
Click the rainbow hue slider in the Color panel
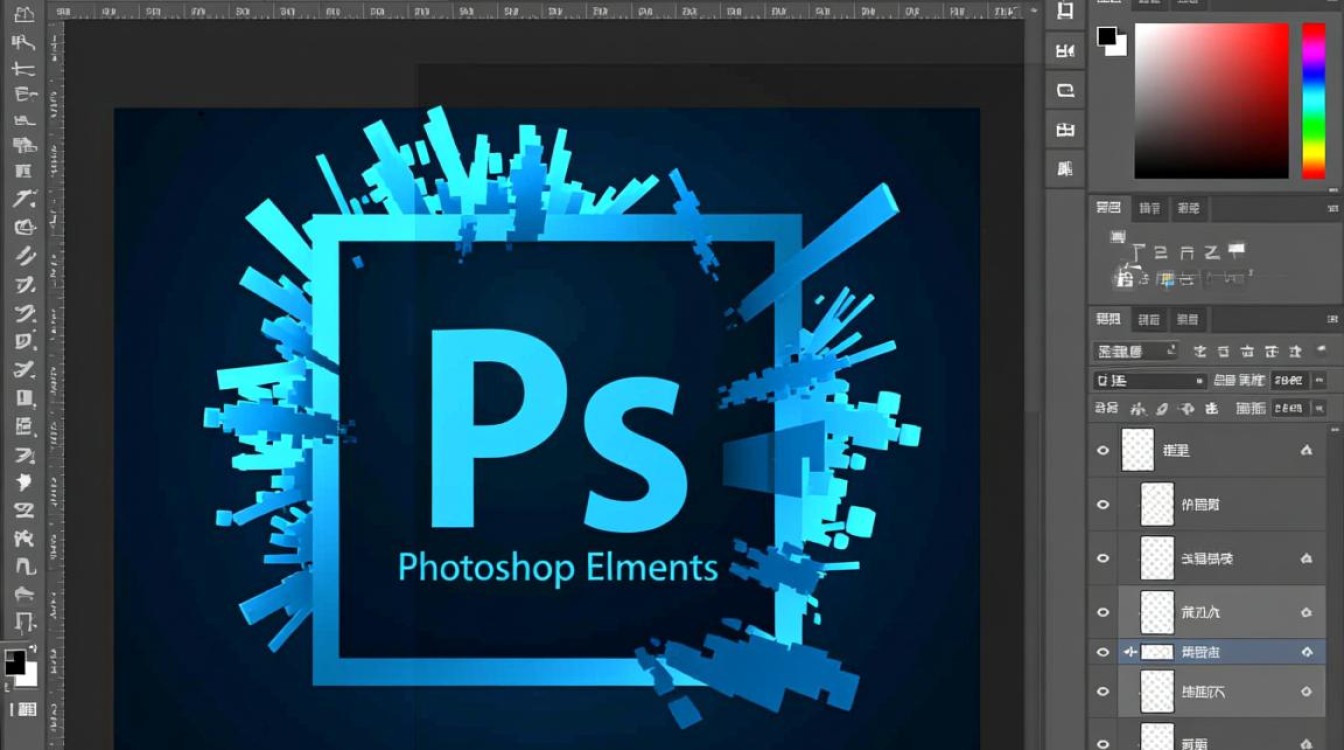coord(1313,101)
